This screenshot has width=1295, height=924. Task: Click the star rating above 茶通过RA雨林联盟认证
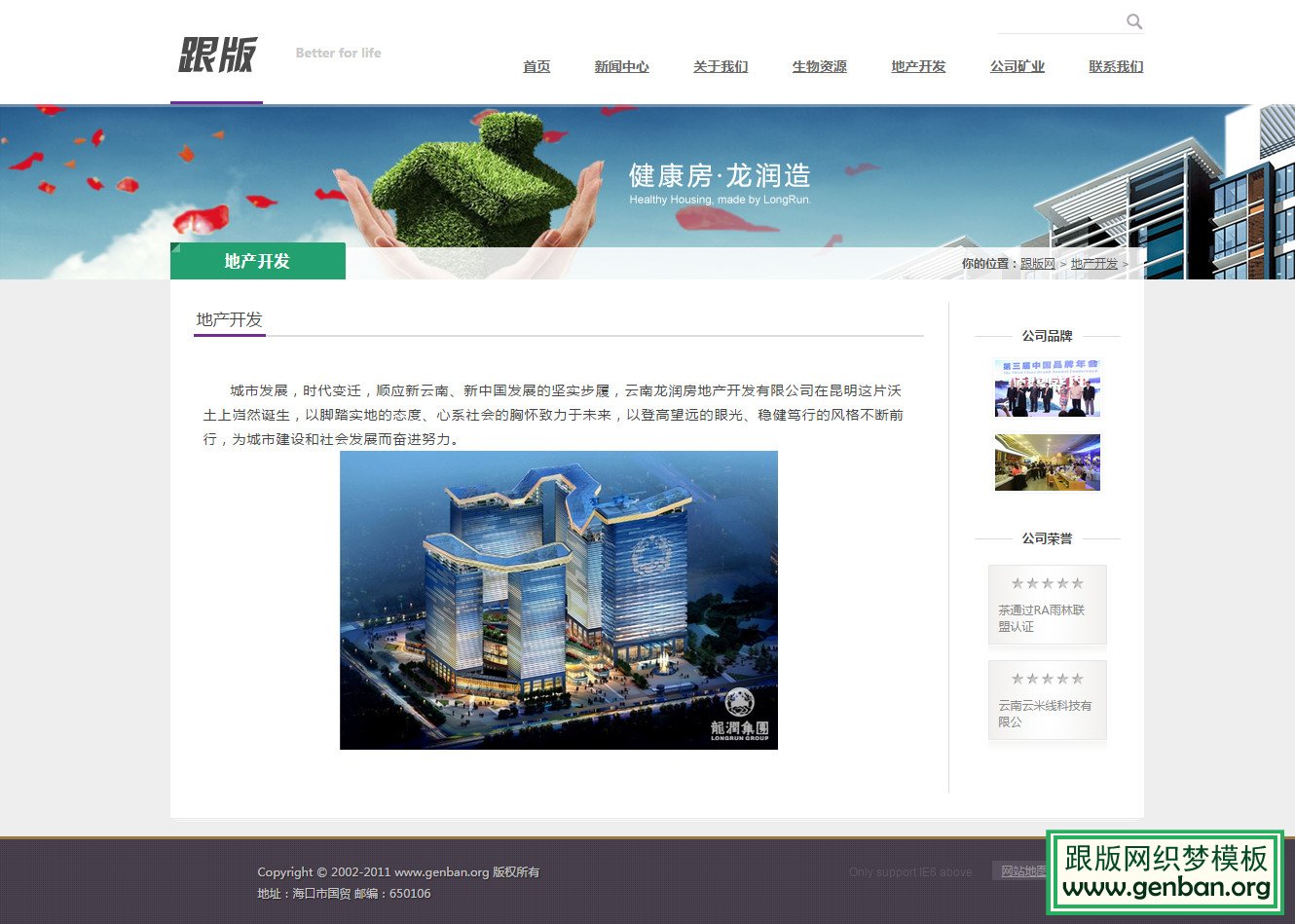tap(1047, 582)
